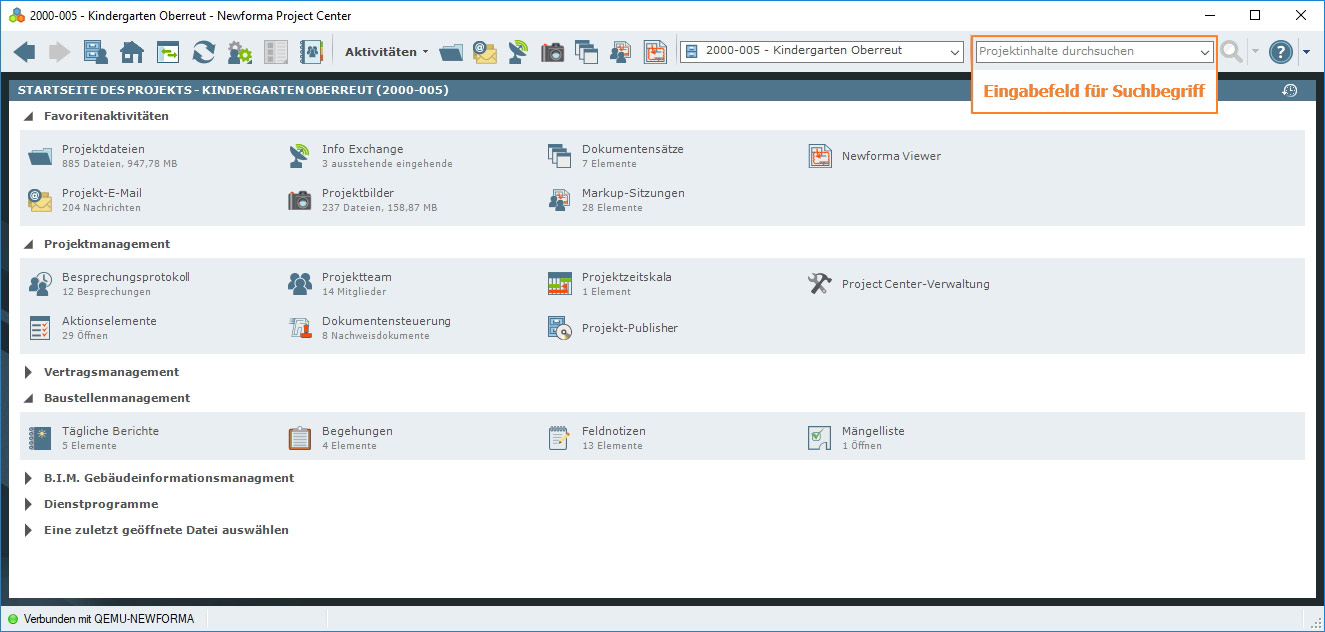Expand B.I.M. Gebäudeinformationsmanagment section
Image resolution: width=1325 pixels, height=632 pixels.
click(28, 478)
